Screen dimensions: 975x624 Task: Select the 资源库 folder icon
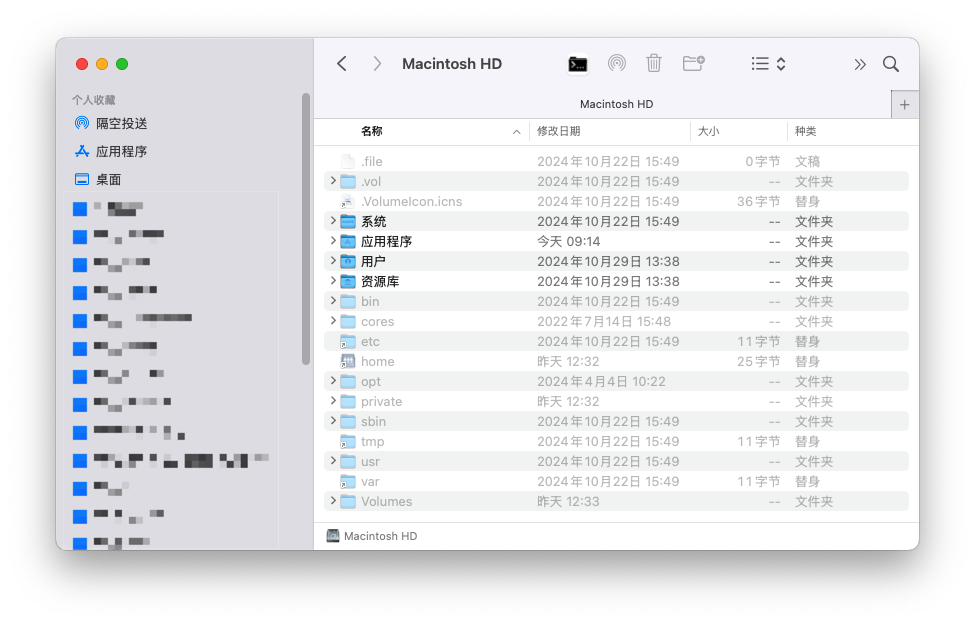348,282
